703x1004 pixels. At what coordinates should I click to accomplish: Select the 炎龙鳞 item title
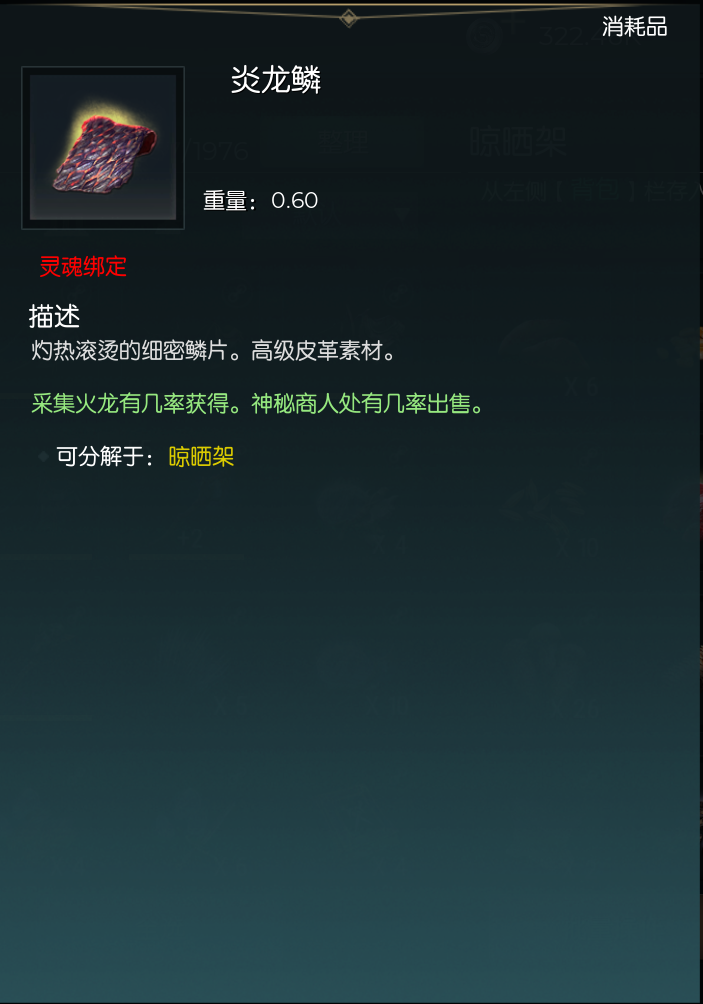[x=275, y=80]
